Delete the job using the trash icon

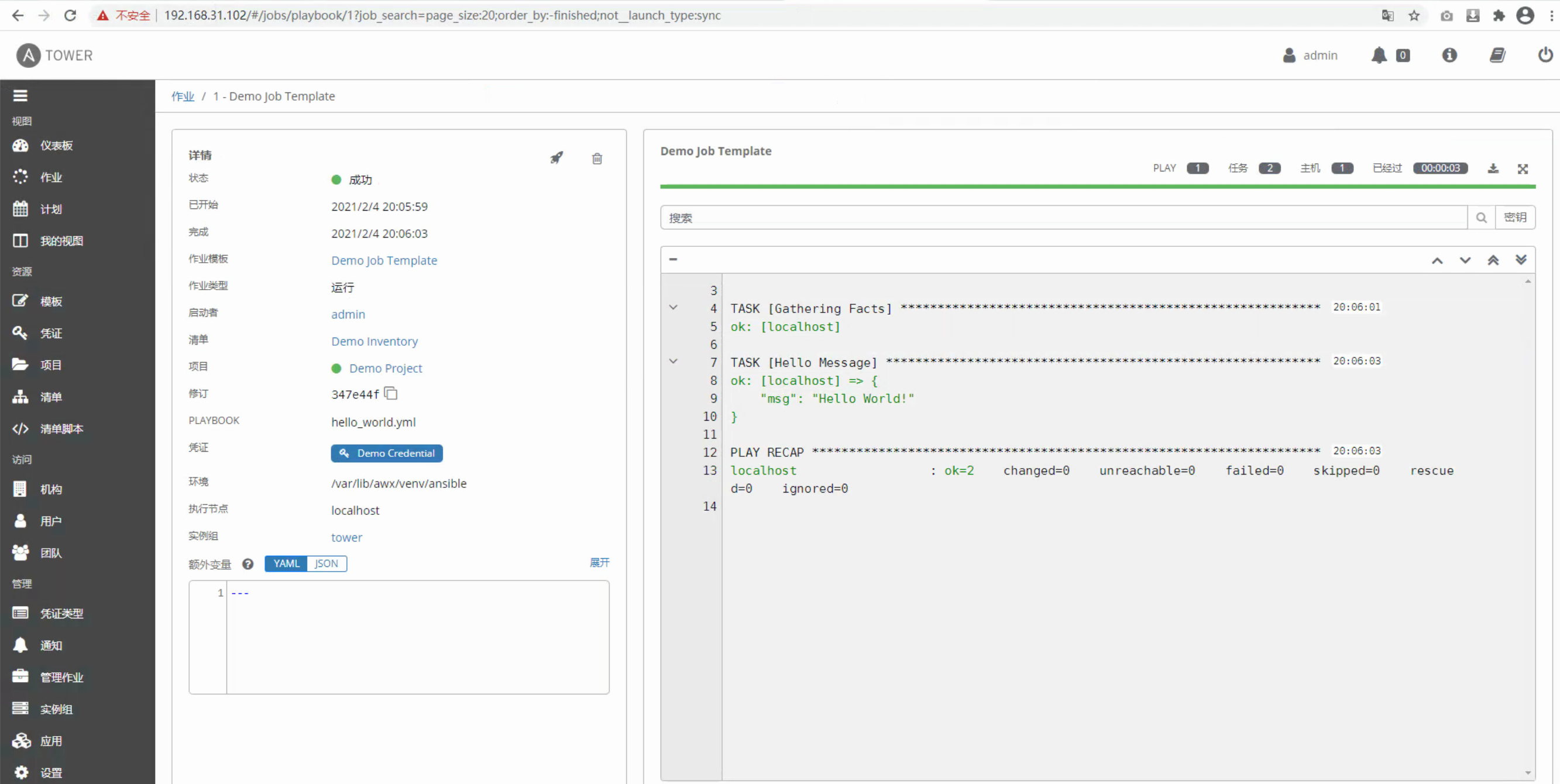[x=596, y=159]
